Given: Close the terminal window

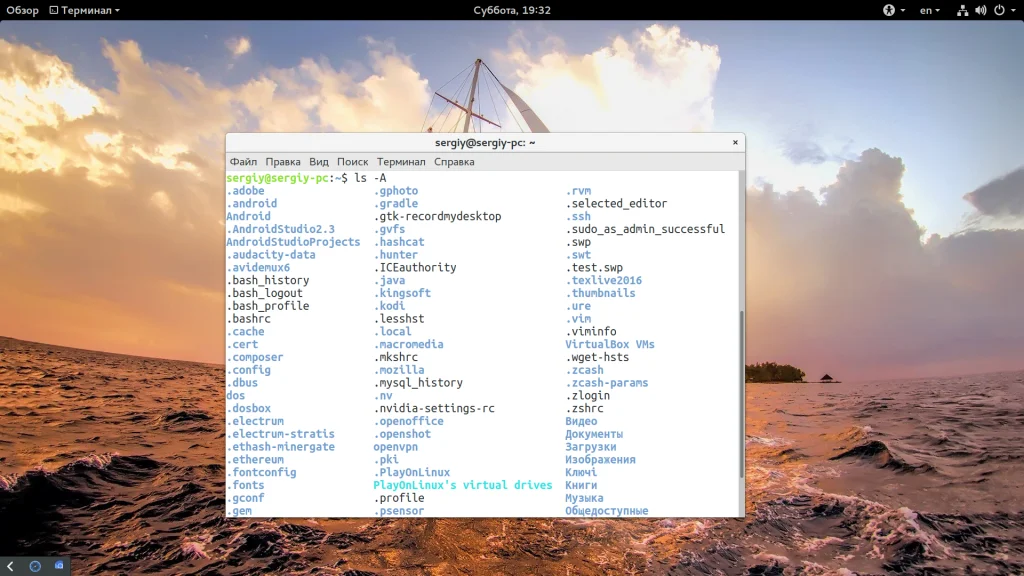Looking at the screenshot, I should coord(735,143).
